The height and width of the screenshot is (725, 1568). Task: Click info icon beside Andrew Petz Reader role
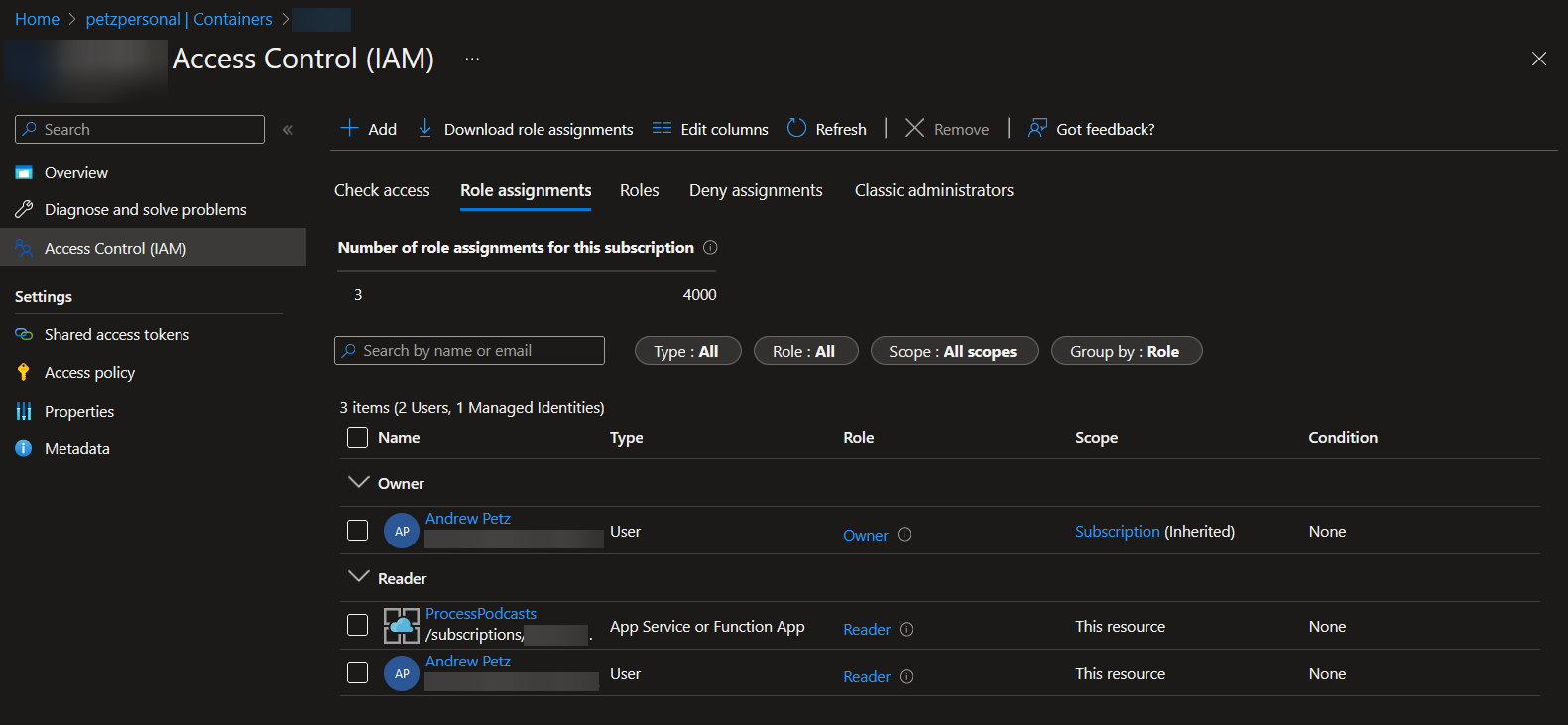click(x=906, y=676)
